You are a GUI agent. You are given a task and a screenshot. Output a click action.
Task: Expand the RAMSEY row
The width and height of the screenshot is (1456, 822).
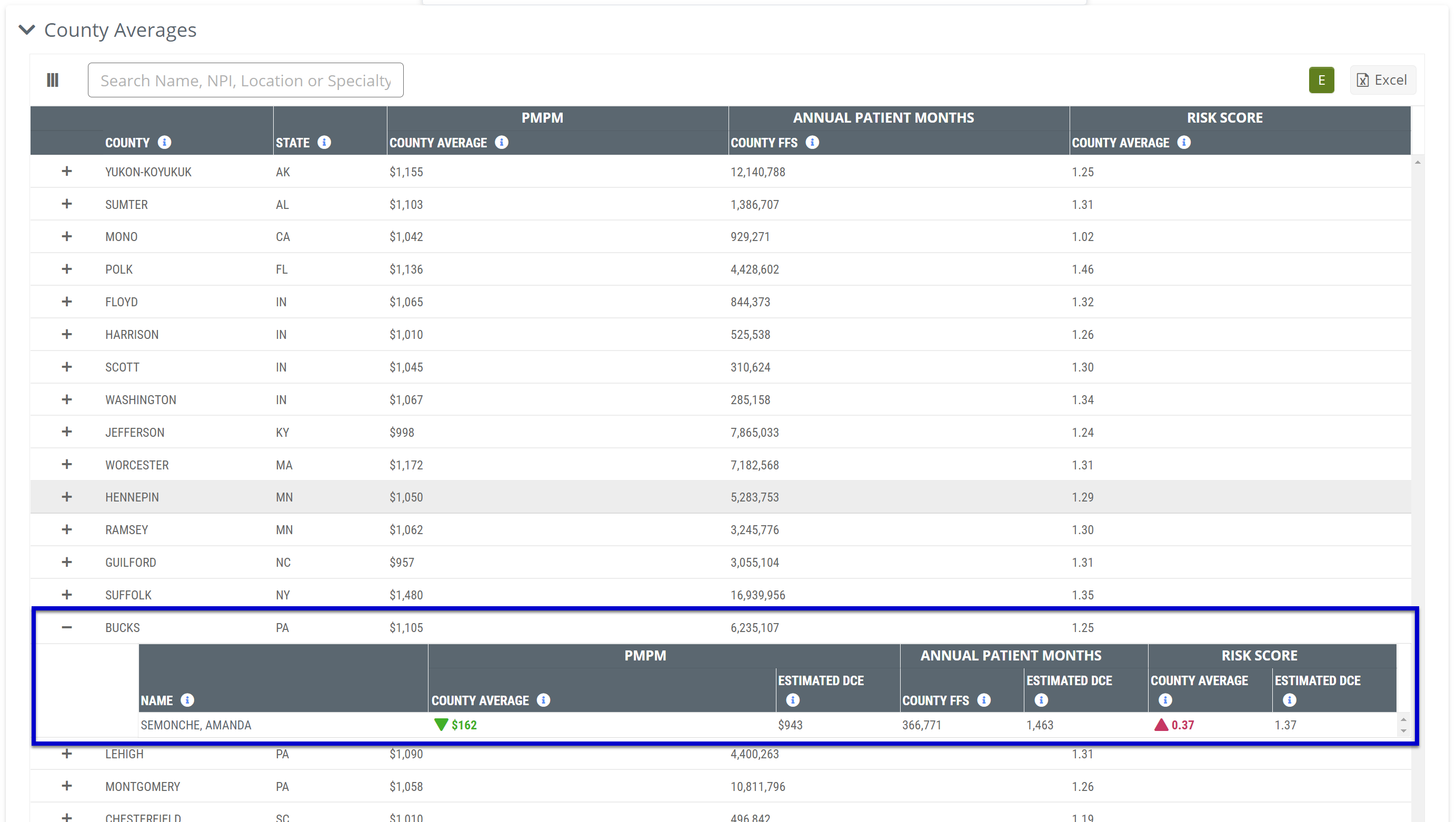pos(67,529)
